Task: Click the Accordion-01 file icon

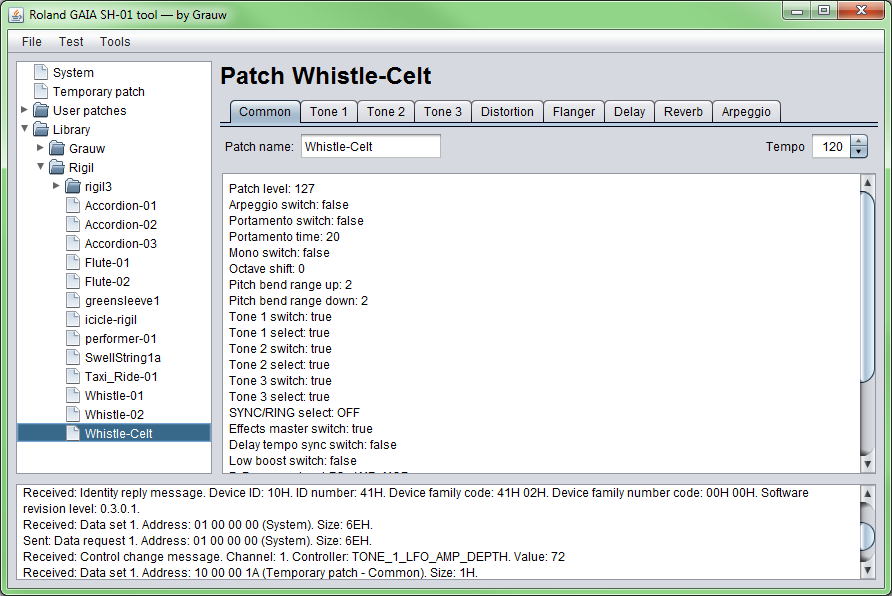Action: point(73,205)
